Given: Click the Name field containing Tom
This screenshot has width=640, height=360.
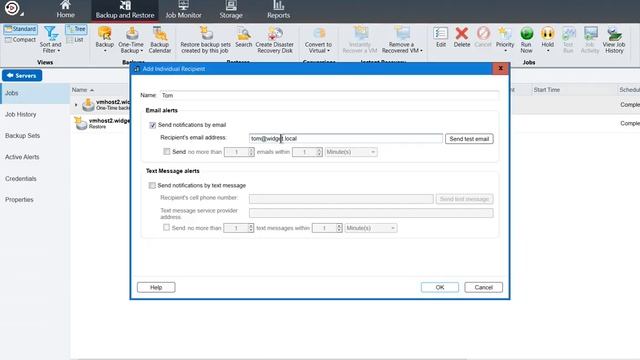Looking at the screenshot, I should pos(329,96).
